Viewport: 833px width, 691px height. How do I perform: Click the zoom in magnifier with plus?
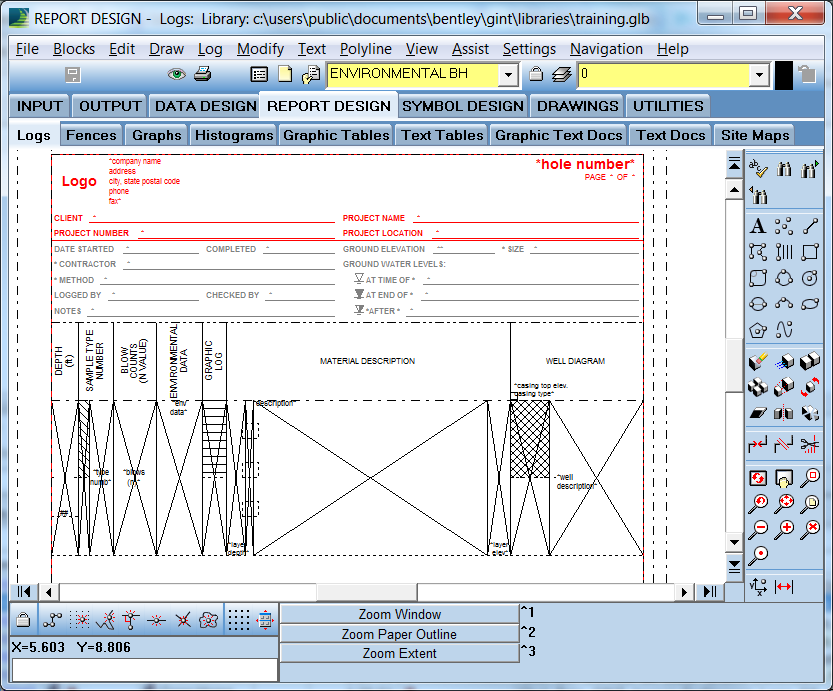[x=784, y=530]
